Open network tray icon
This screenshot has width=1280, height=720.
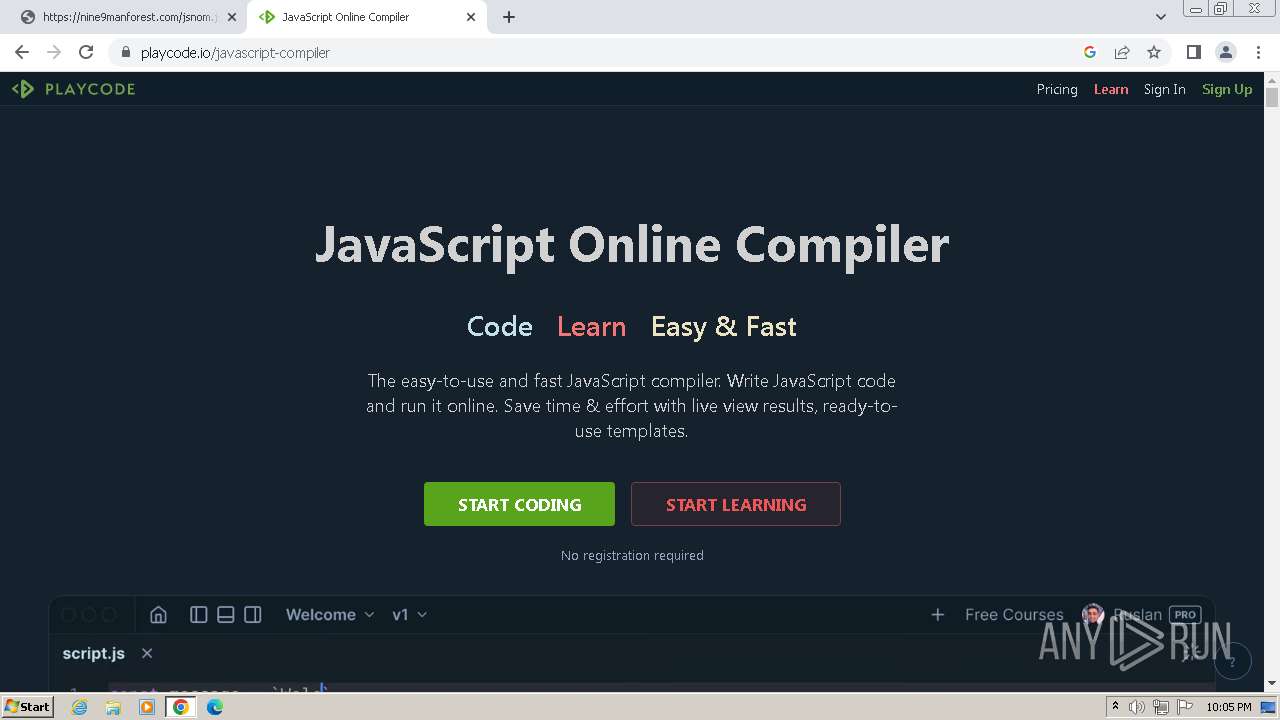click(x=1161, y=707)
